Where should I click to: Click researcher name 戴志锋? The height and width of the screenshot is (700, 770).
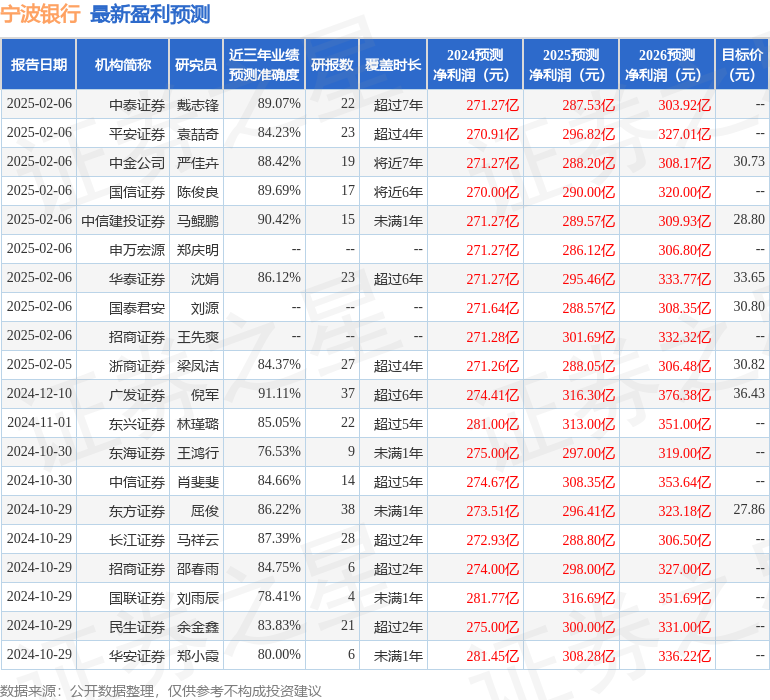point(198,105)
